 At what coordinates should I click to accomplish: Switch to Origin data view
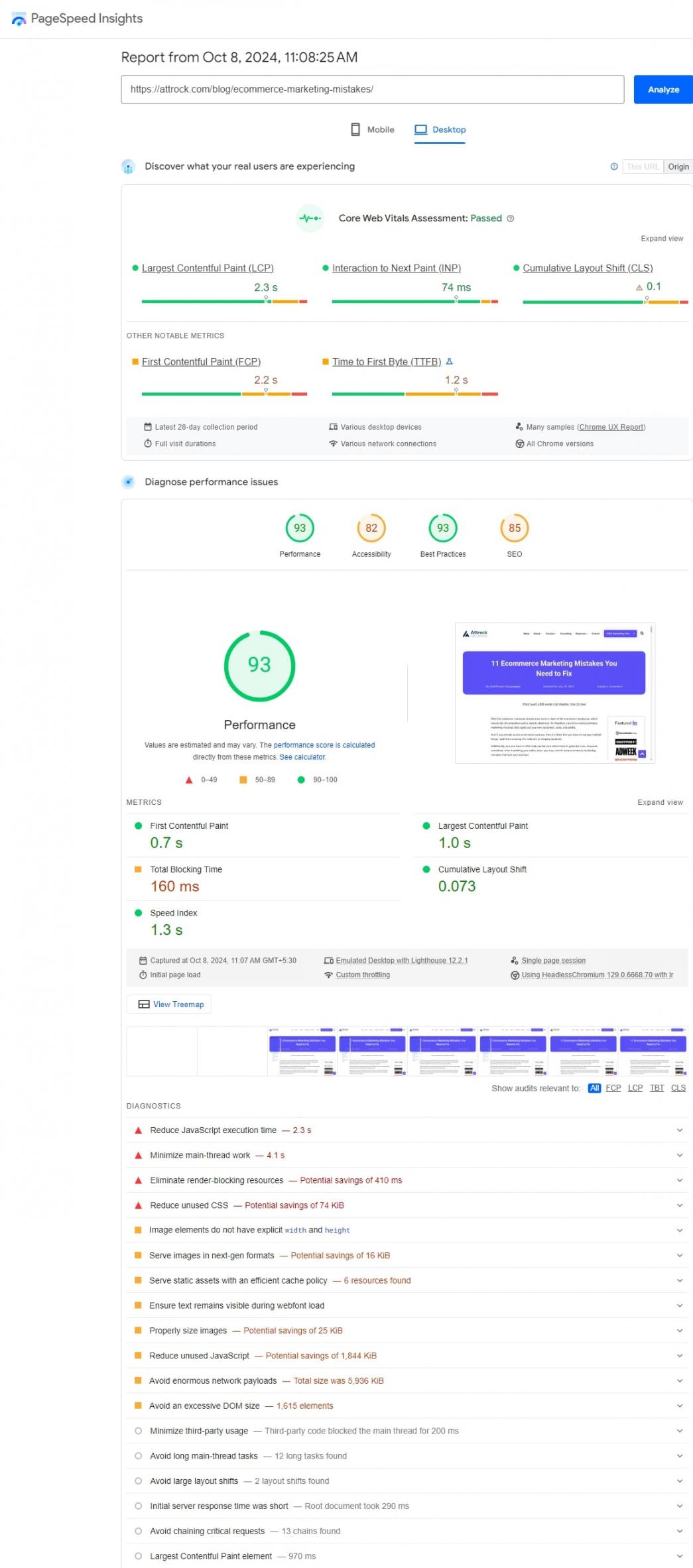coord(678,167)
